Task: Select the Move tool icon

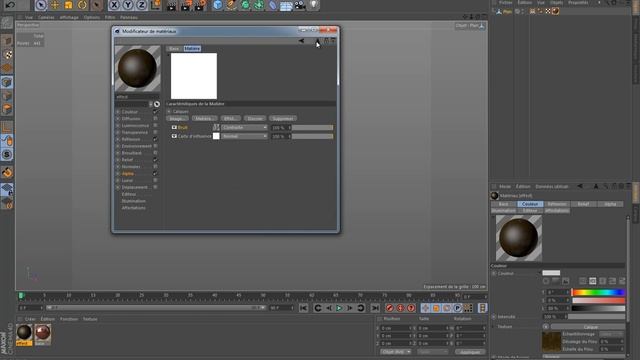Action: [54, 5]
